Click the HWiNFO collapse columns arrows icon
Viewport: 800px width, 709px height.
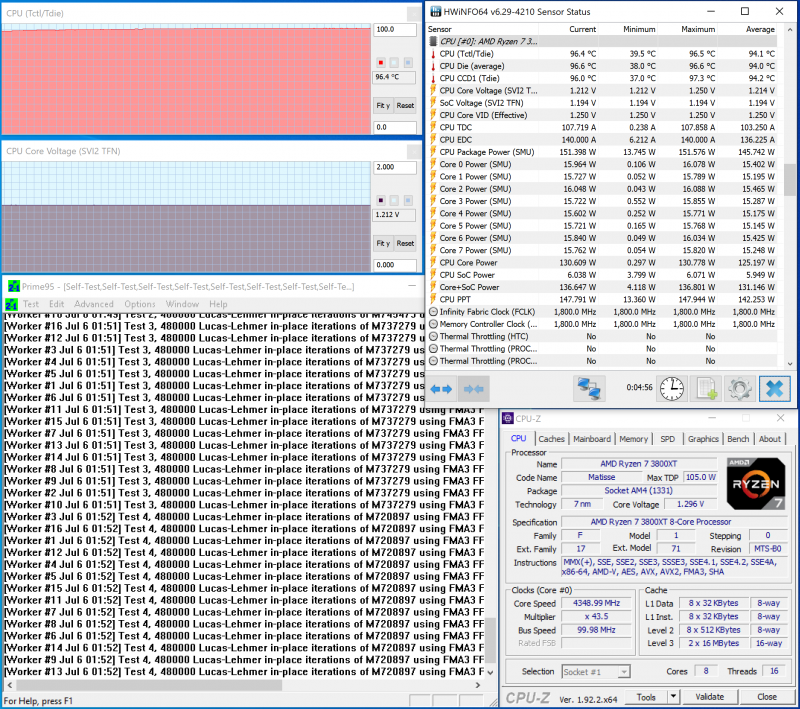pos(473,389)
